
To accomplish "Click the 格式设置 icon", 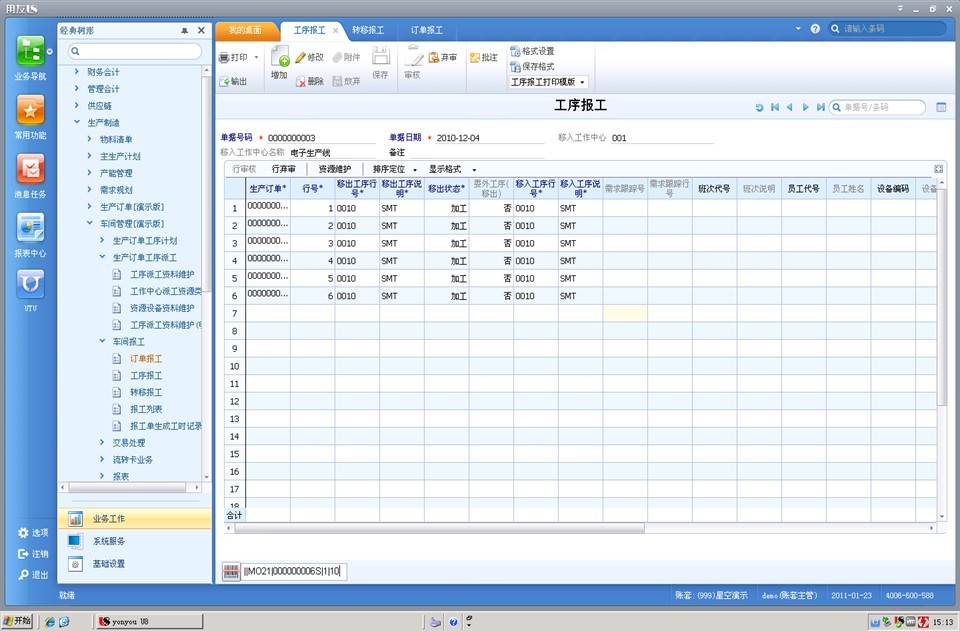I will click(516, 51).
